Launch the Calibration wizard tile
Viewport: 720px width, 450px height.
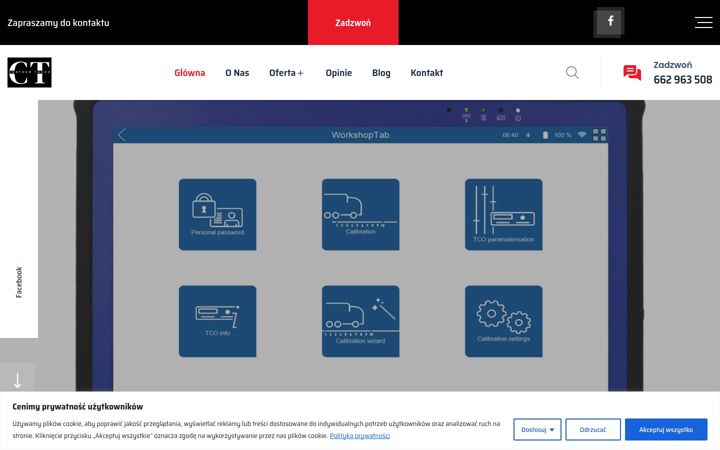[360, 321]
